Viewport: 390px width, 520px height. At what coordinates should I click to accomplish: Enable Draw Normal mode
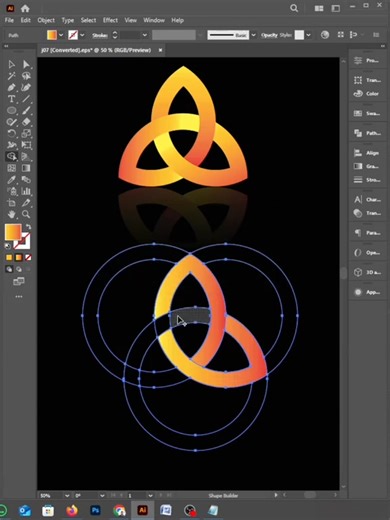pos(9,269)
